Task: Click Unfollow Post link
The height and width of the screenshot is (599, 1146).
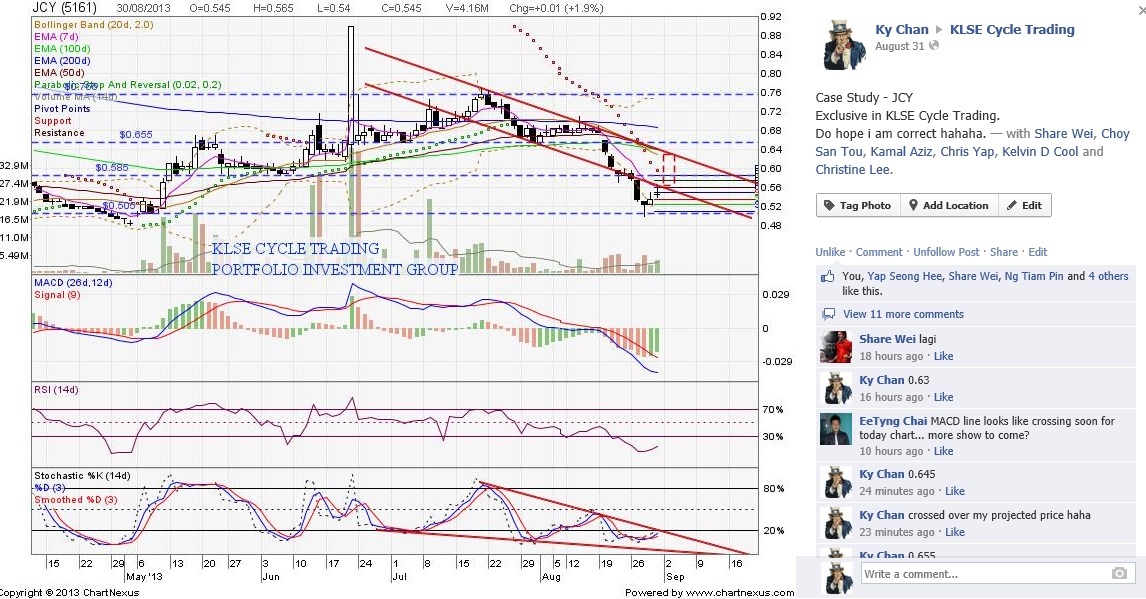Action: click(x=946, y=252)
